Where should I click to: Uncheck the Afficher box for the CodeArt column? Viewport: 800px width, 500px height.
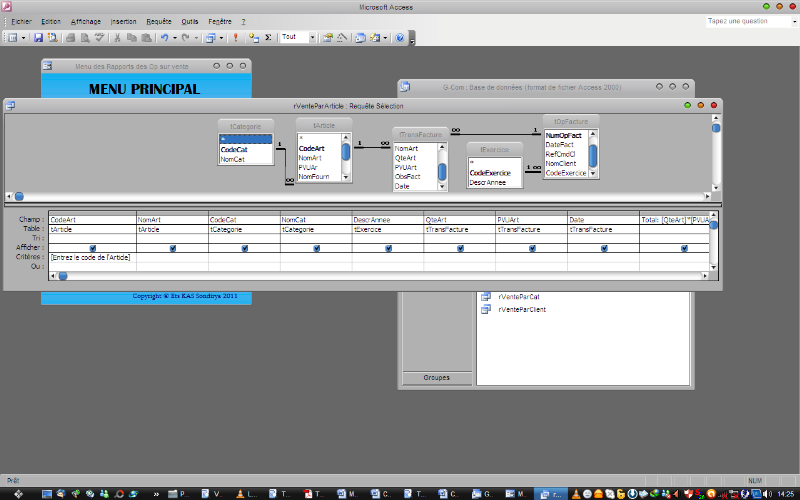pyautogui.click(x=93, y=248)
